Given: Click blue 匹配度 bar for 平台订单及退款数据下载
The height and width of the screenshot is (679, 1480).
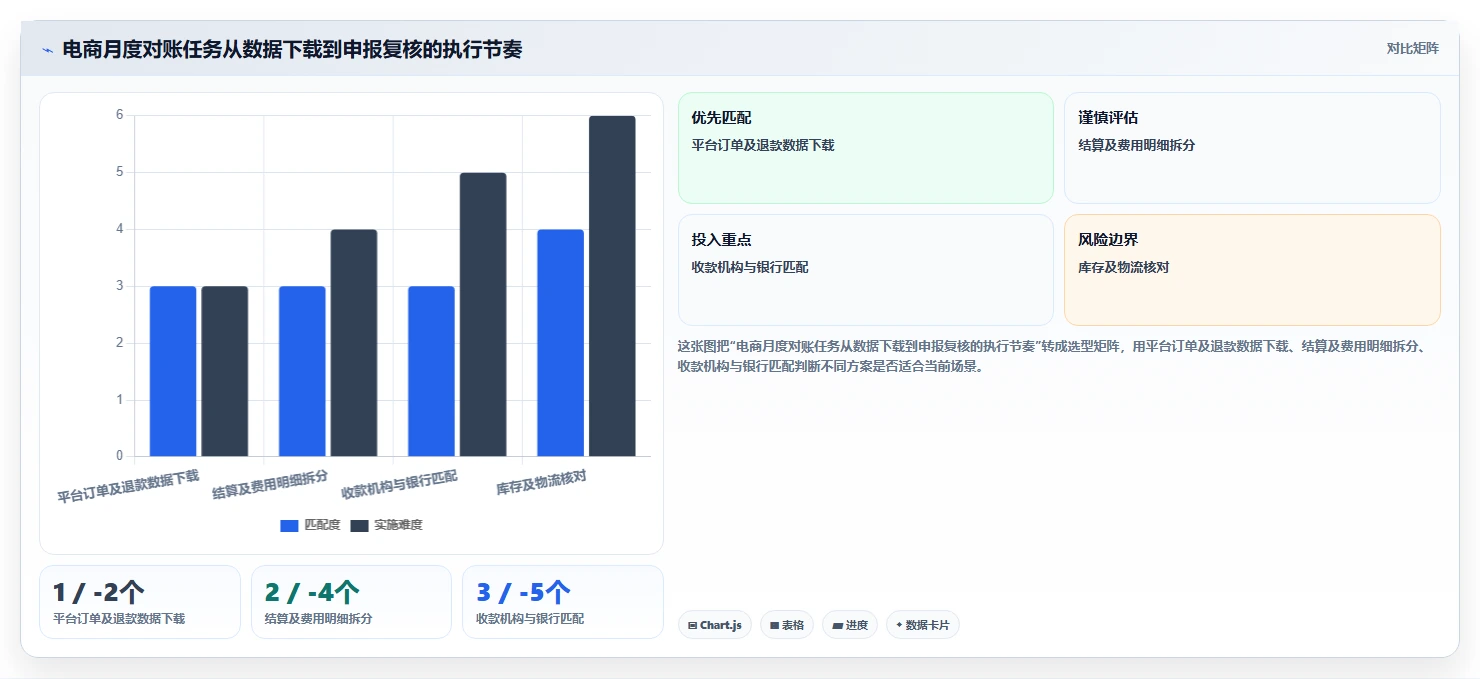Looking at the screenshot, I should [x=173, y=371].
